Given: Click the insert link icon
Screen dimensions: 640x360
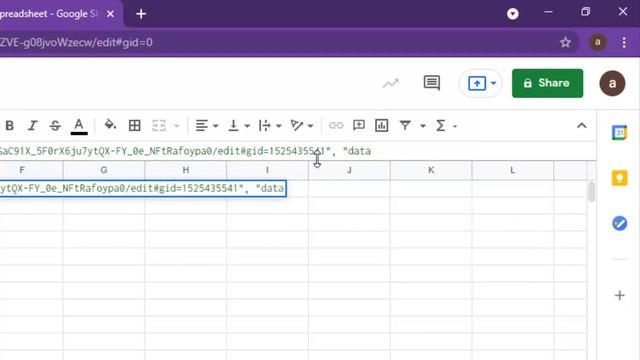Looking at the screenshot, I should (336, 125).
